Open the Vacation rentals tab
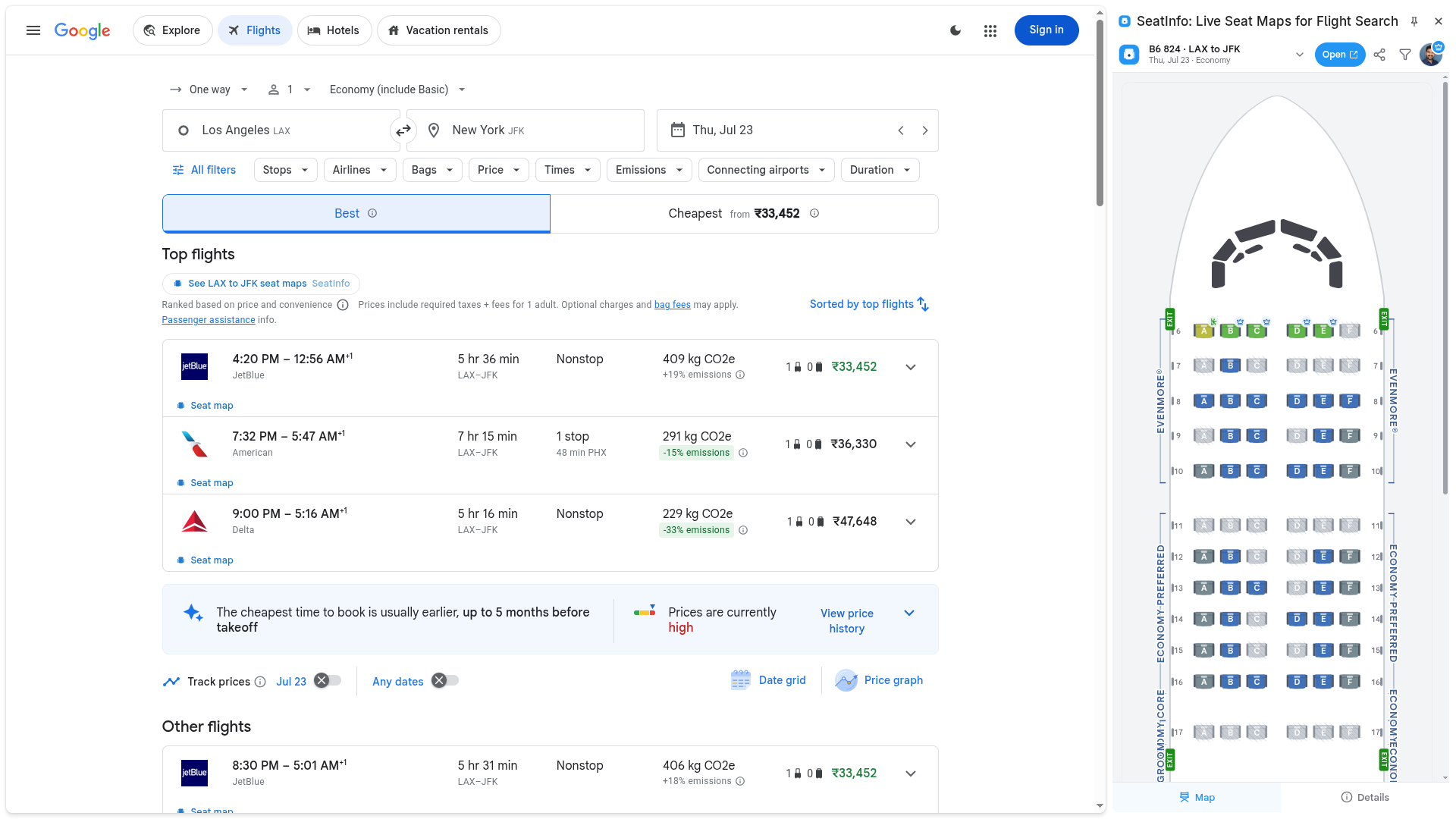This screenshot has height=819, width=1456. pyautogui.click(x=438, y=30)
